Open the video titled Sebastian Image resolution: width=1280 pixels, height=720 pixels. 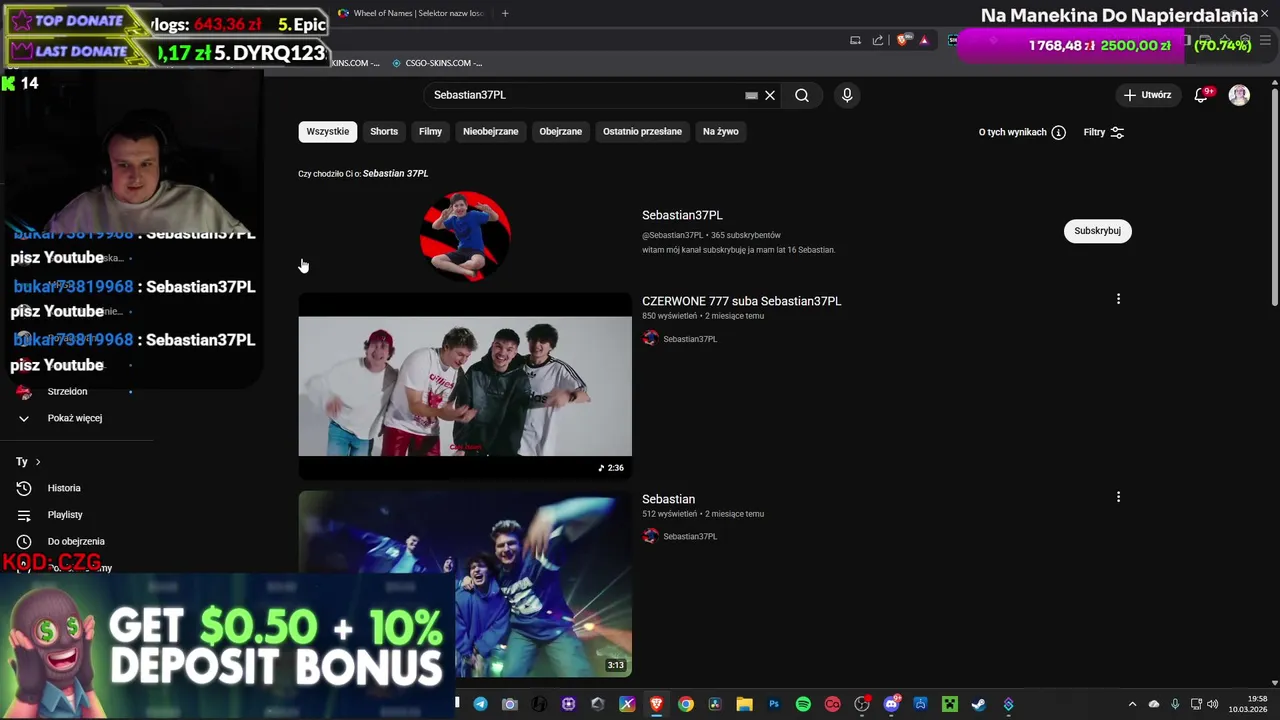(x=668, y=499)
